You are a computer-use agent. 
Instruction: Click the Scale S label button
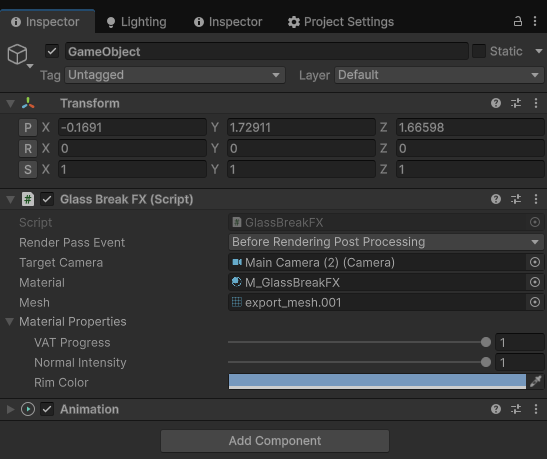pyautogui.click(x=28, y=170)
